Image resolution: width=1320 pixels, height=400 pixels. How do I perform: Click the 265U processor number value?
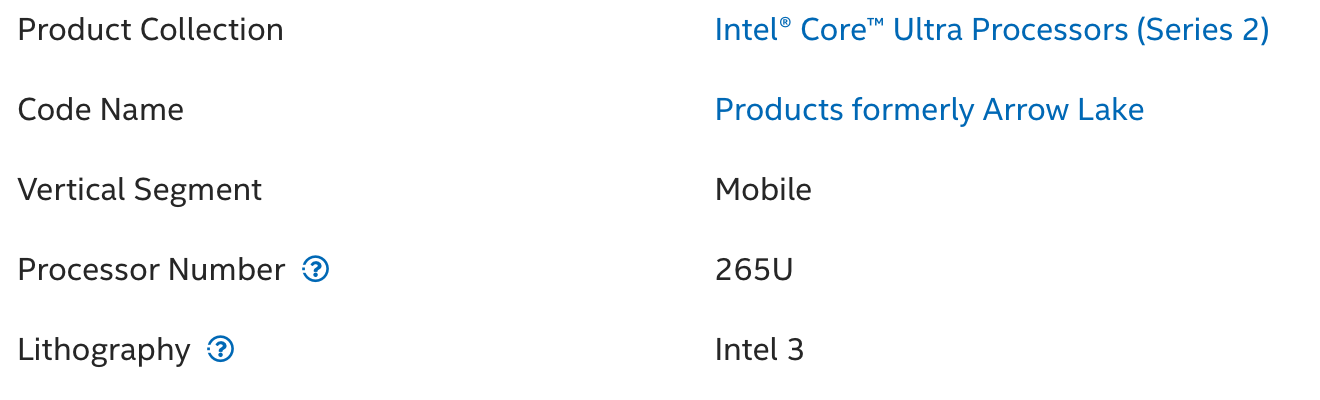(x=754, y=269)
